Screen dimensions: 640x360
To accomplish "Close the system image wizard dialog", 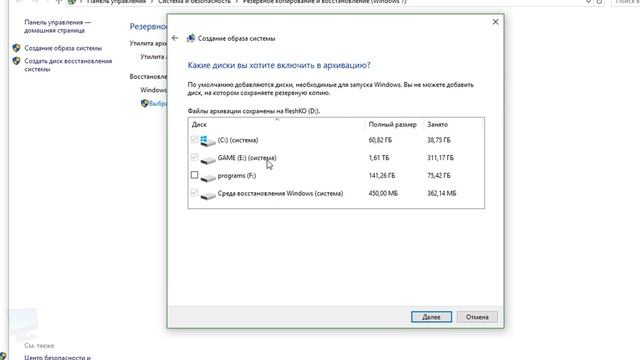I will coord(496,22).
